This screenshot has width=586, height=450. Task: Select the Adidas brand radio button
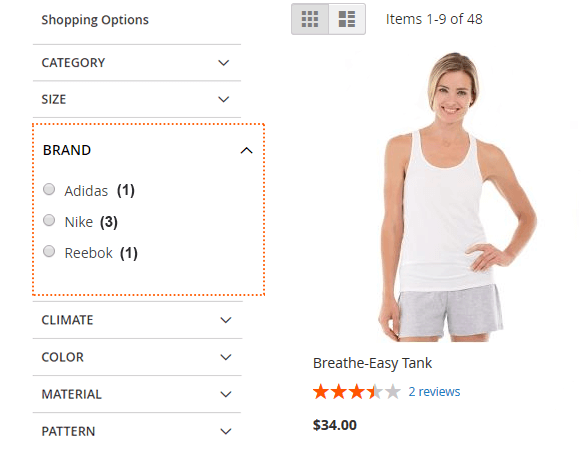point(49,189)
